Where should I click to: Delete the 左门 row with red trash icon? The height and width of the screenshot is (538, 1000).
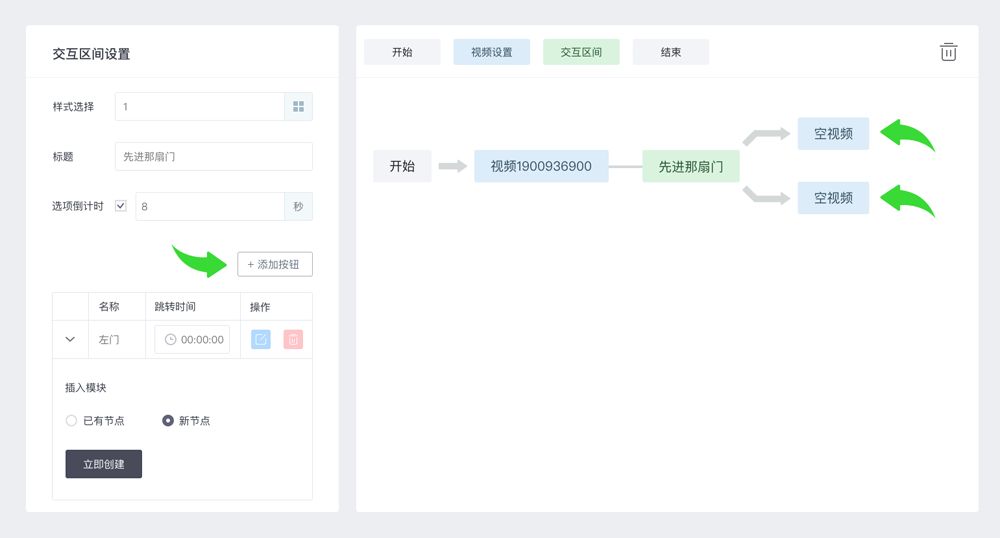pyautogui.click(x=293, y=339)
